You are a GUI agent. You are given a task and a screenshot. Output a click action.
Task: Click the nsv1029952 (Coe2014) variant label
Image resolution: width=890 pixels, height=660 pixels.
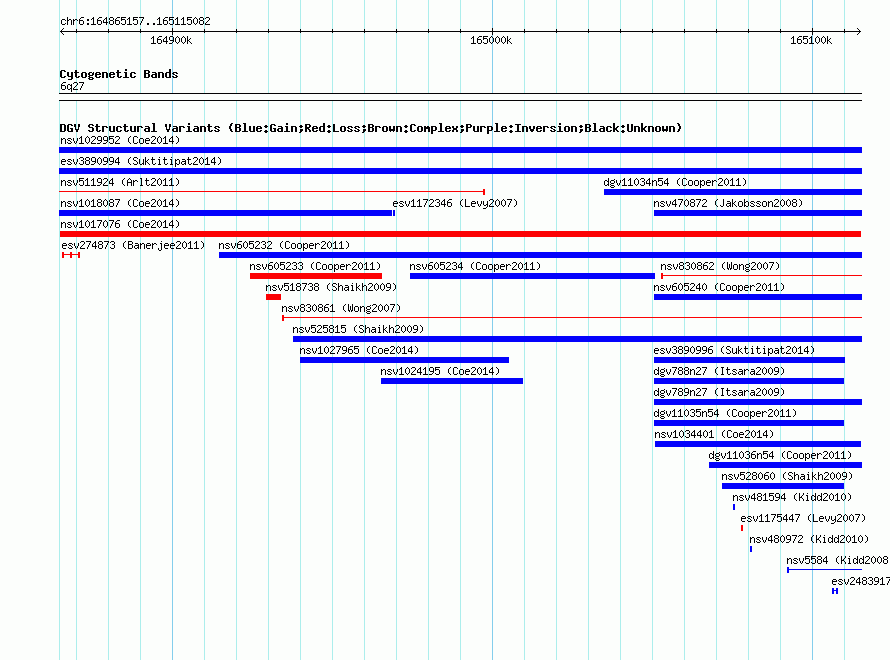(x=120, y=140)
